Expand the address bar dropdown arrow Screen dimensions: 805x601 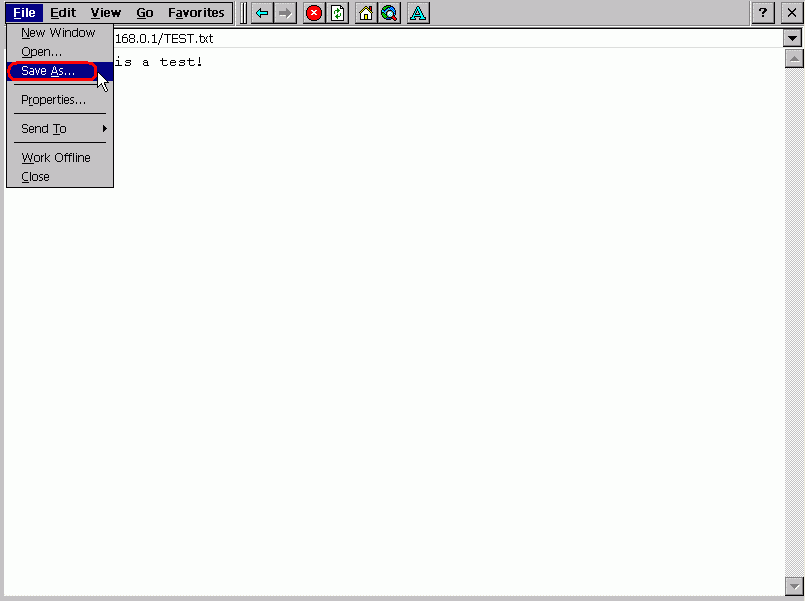point(792,38)
